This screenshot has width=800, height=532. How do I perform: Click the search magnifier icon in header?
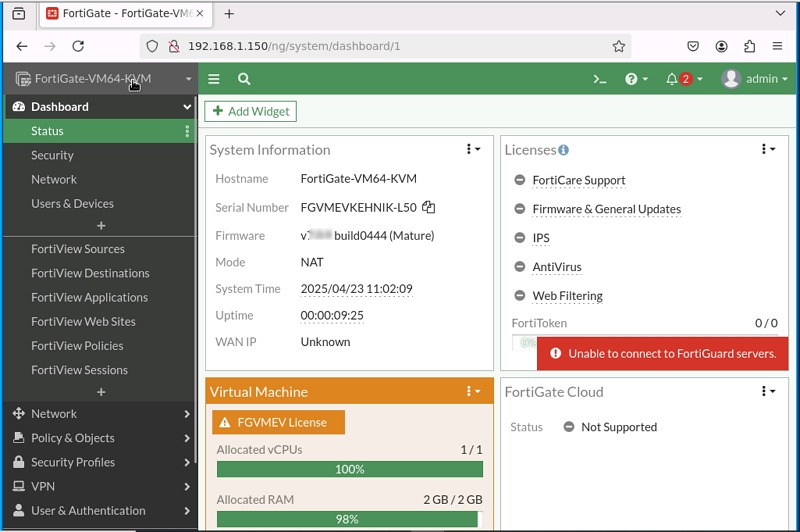[244, 79]
